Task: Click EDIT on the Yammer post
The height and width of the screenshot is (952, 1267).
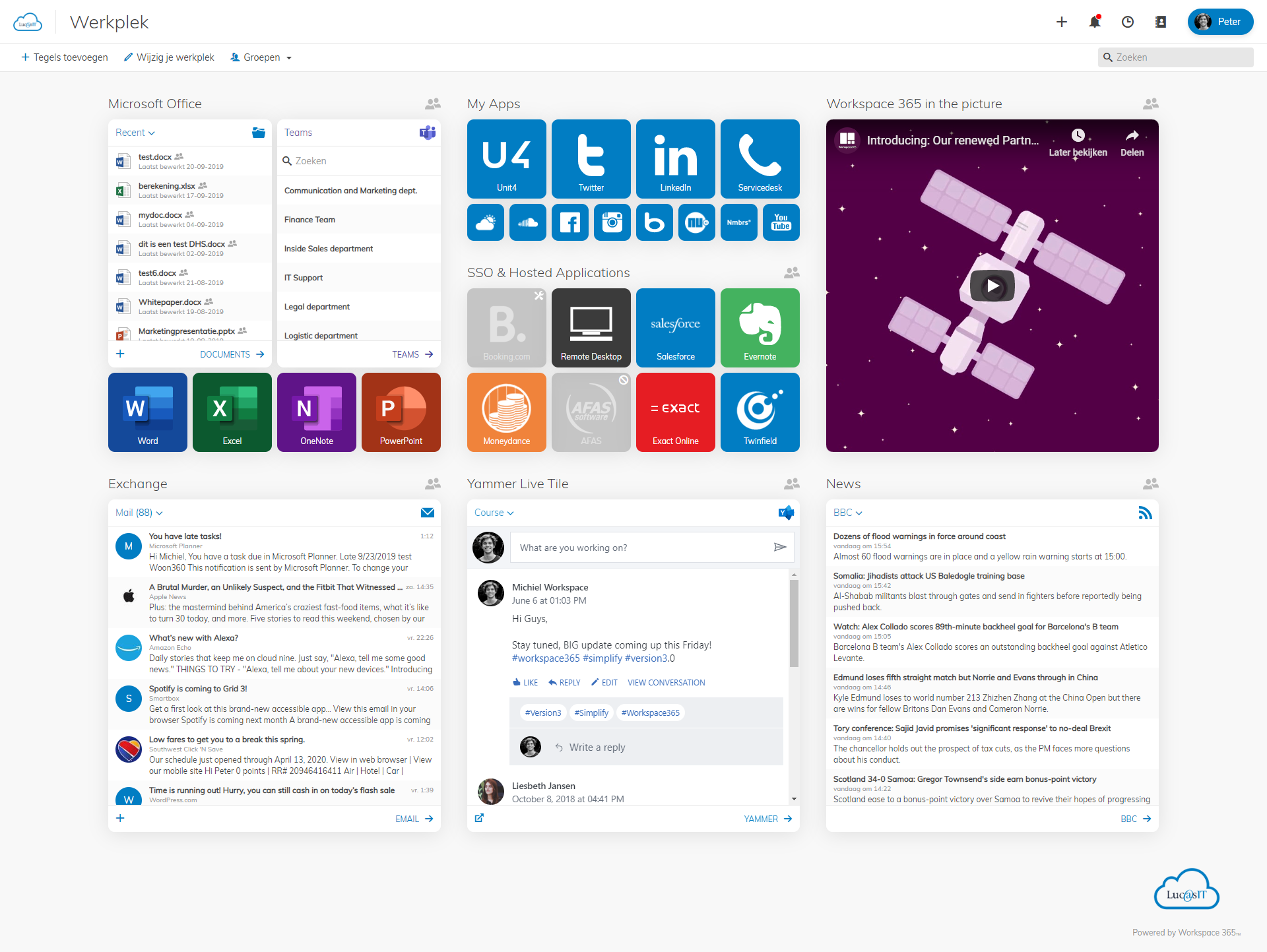Action: coord(604,683)
